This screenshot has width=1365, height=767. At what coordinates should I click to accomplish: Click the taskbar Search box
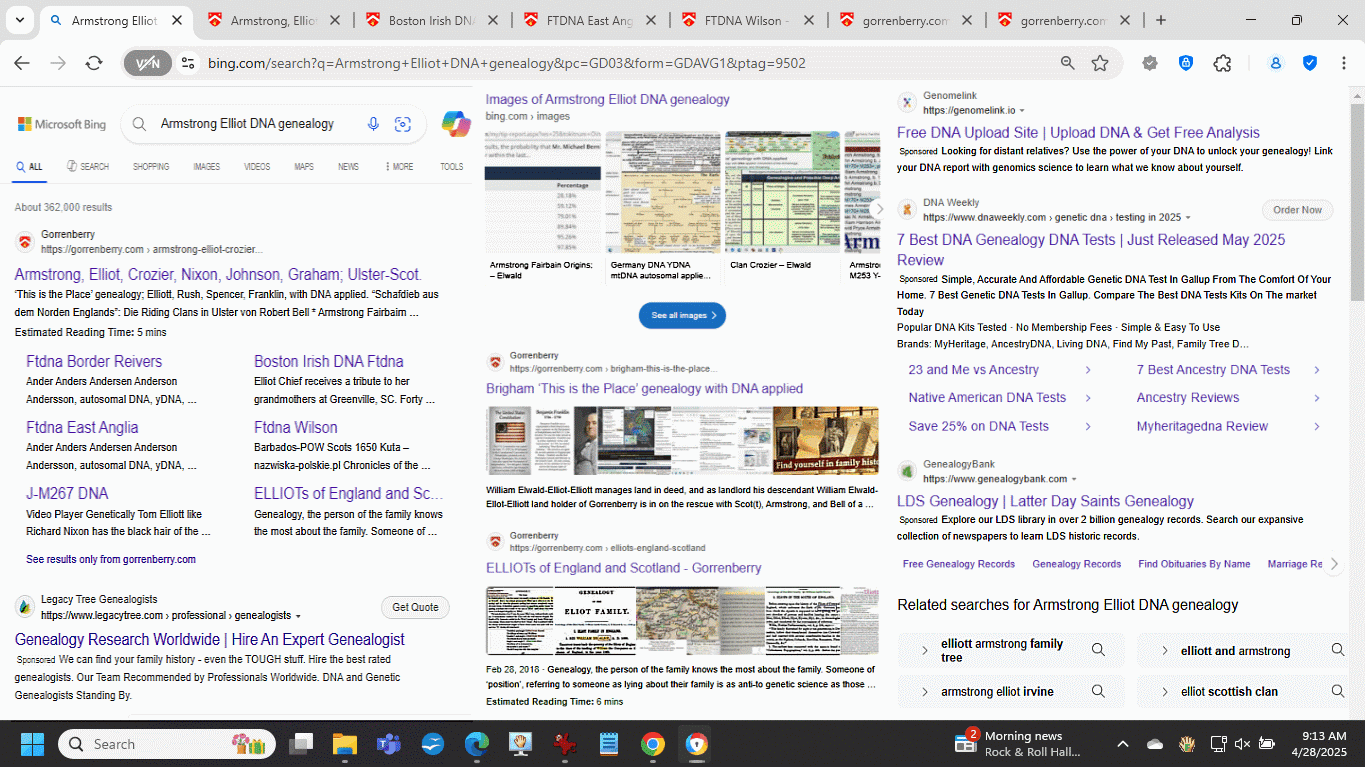(166, 744)
